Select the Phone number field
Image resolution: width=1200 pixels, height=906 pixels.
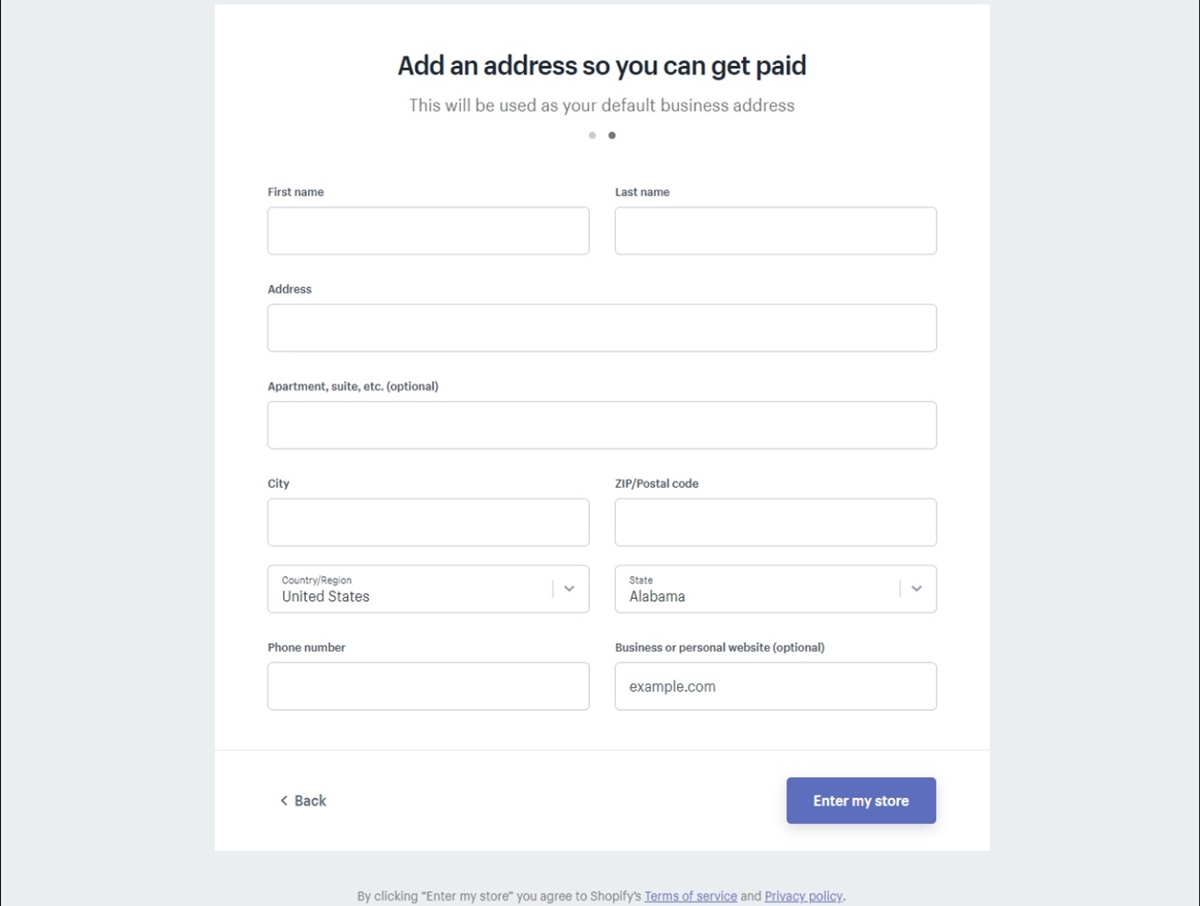click(428, 686)
